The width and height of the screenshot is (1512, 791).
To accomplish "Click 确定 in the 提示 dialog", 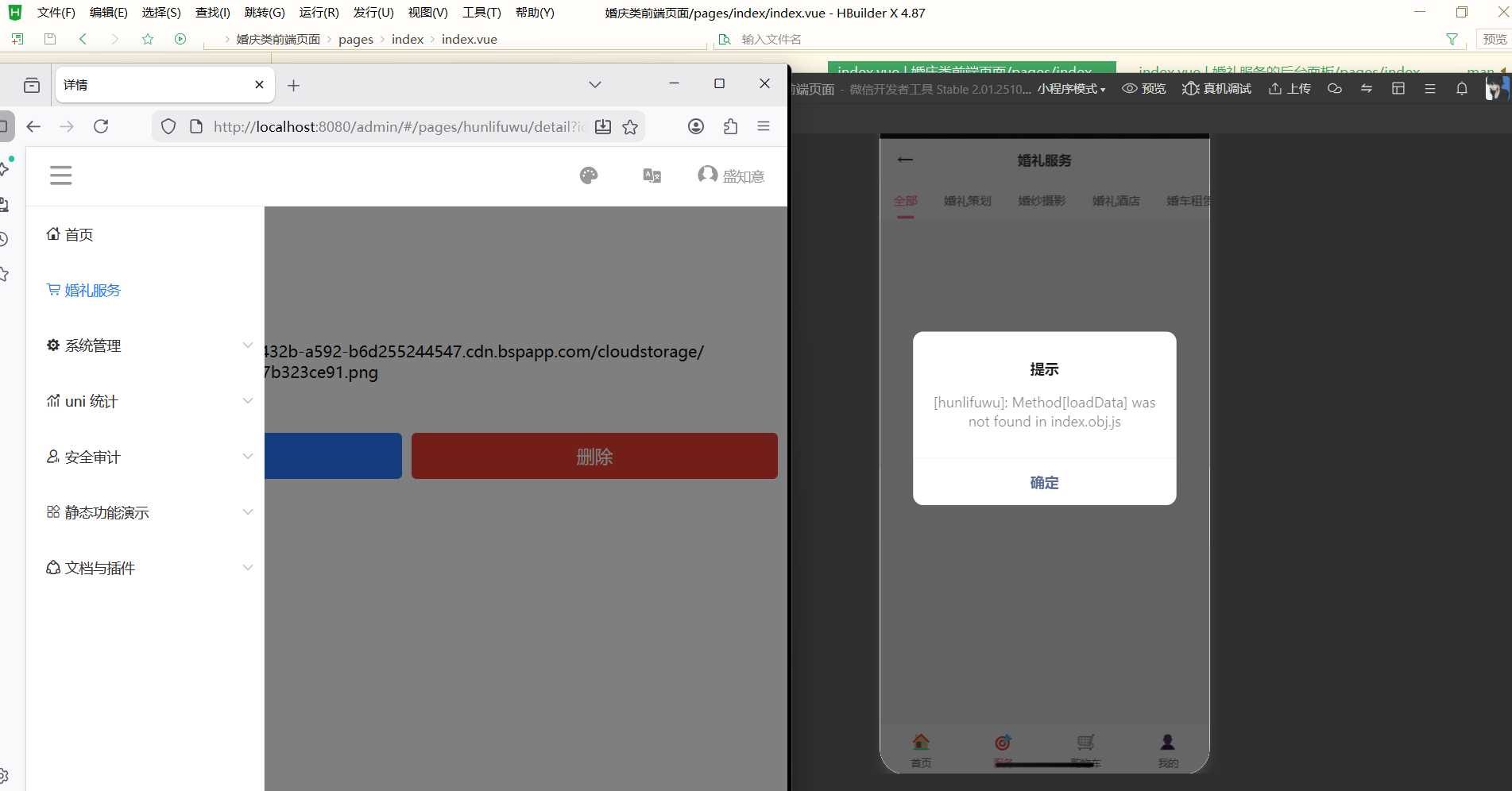I will (x=1044, y=482).
